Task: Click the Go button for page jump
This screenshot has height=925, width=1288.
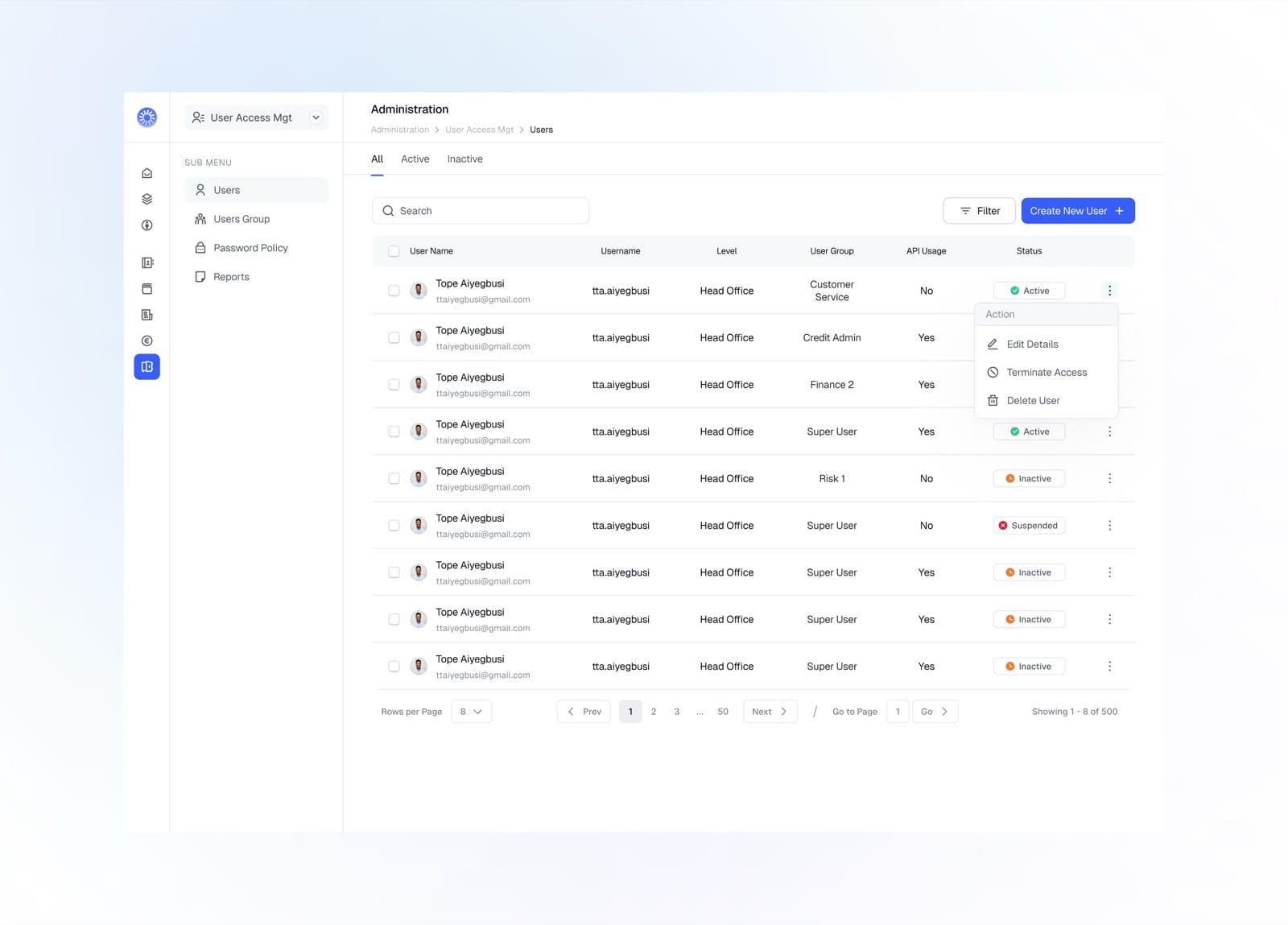Action: click(x=935, y=712)
